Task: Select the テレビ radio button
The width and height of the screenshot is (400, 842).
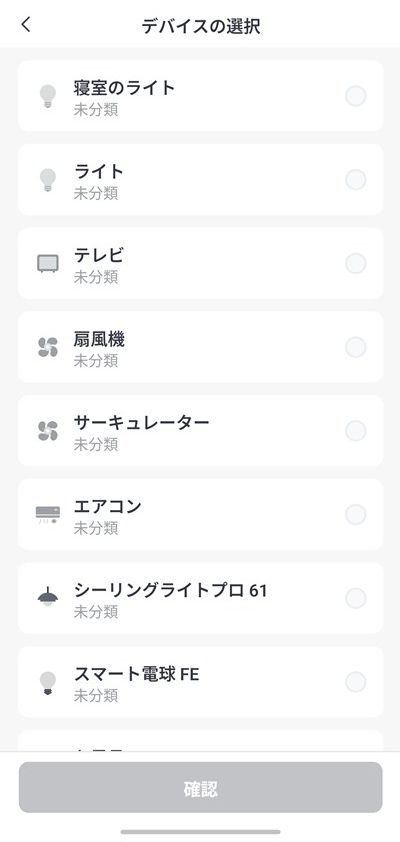Action: (355, 264)
